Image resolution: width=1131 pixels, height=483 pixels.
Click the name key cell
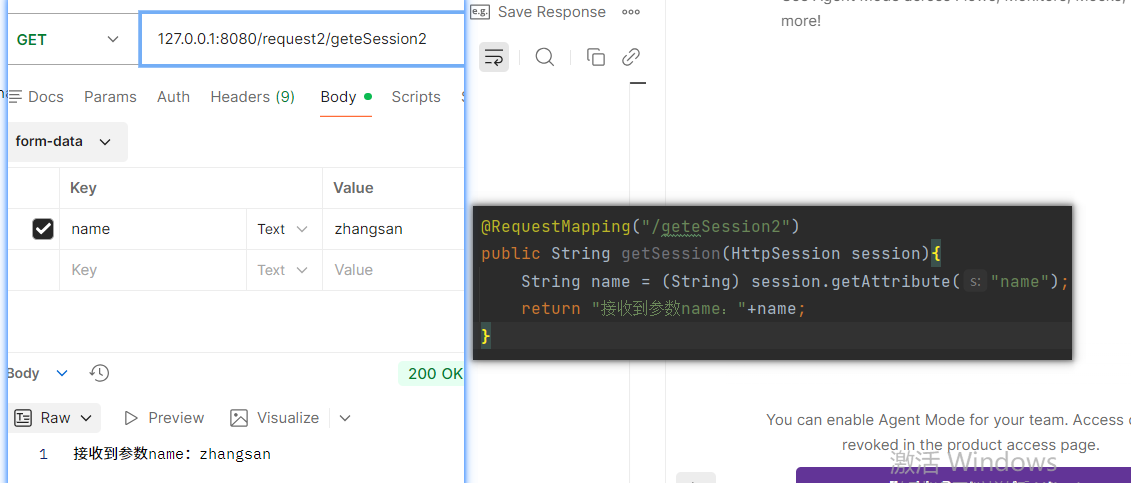click(x=153, y=229)
